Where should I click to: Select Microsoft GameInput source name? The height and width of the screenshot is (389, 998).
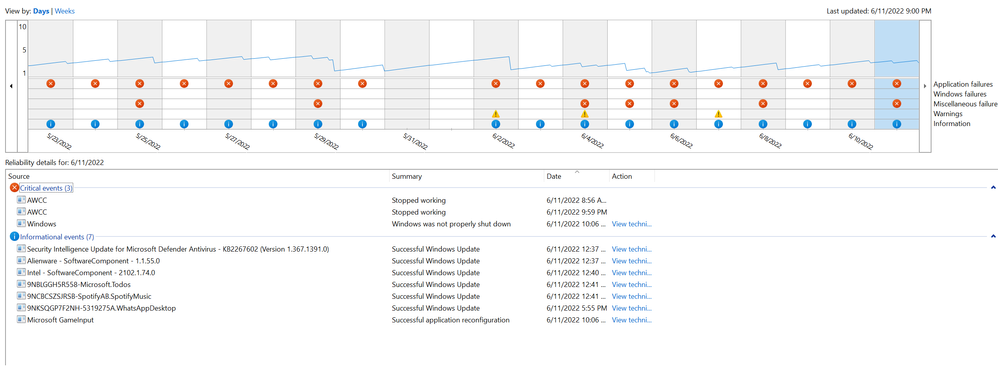[60, 320]
